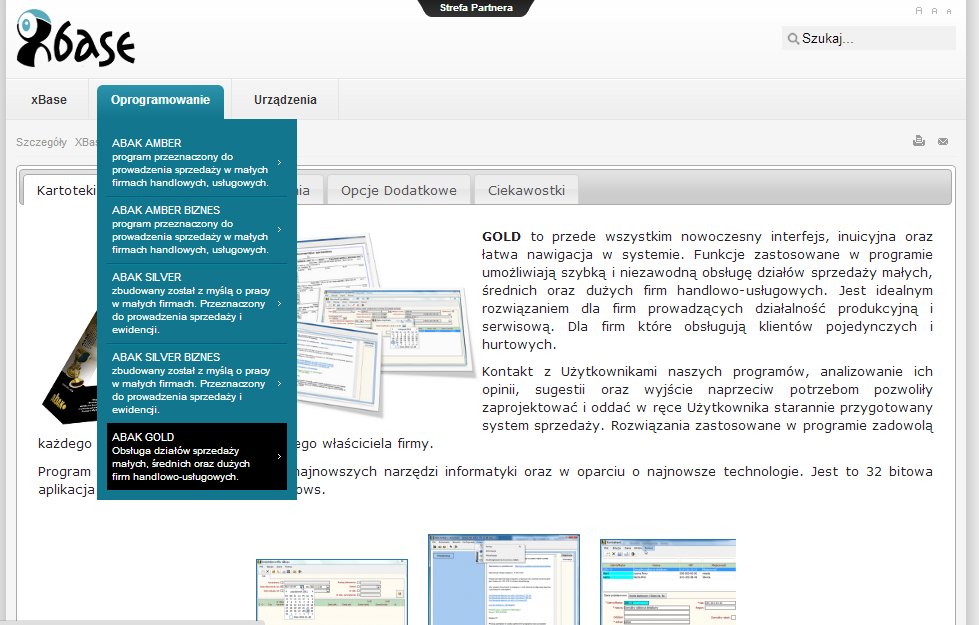
Task: Switch to the Opcje Dodatkowe tab
Action: point(399,190)
